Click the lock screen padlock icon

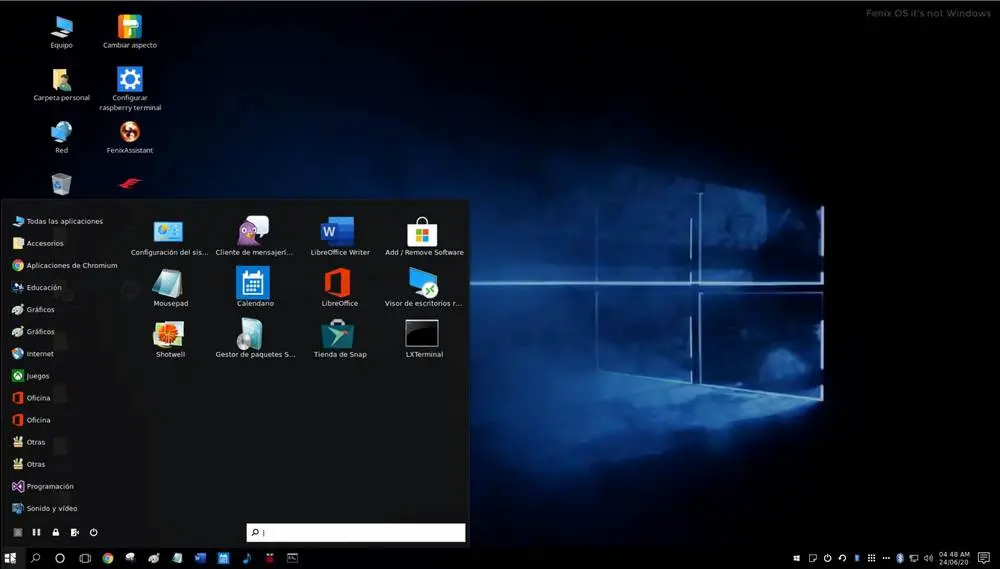55,532
